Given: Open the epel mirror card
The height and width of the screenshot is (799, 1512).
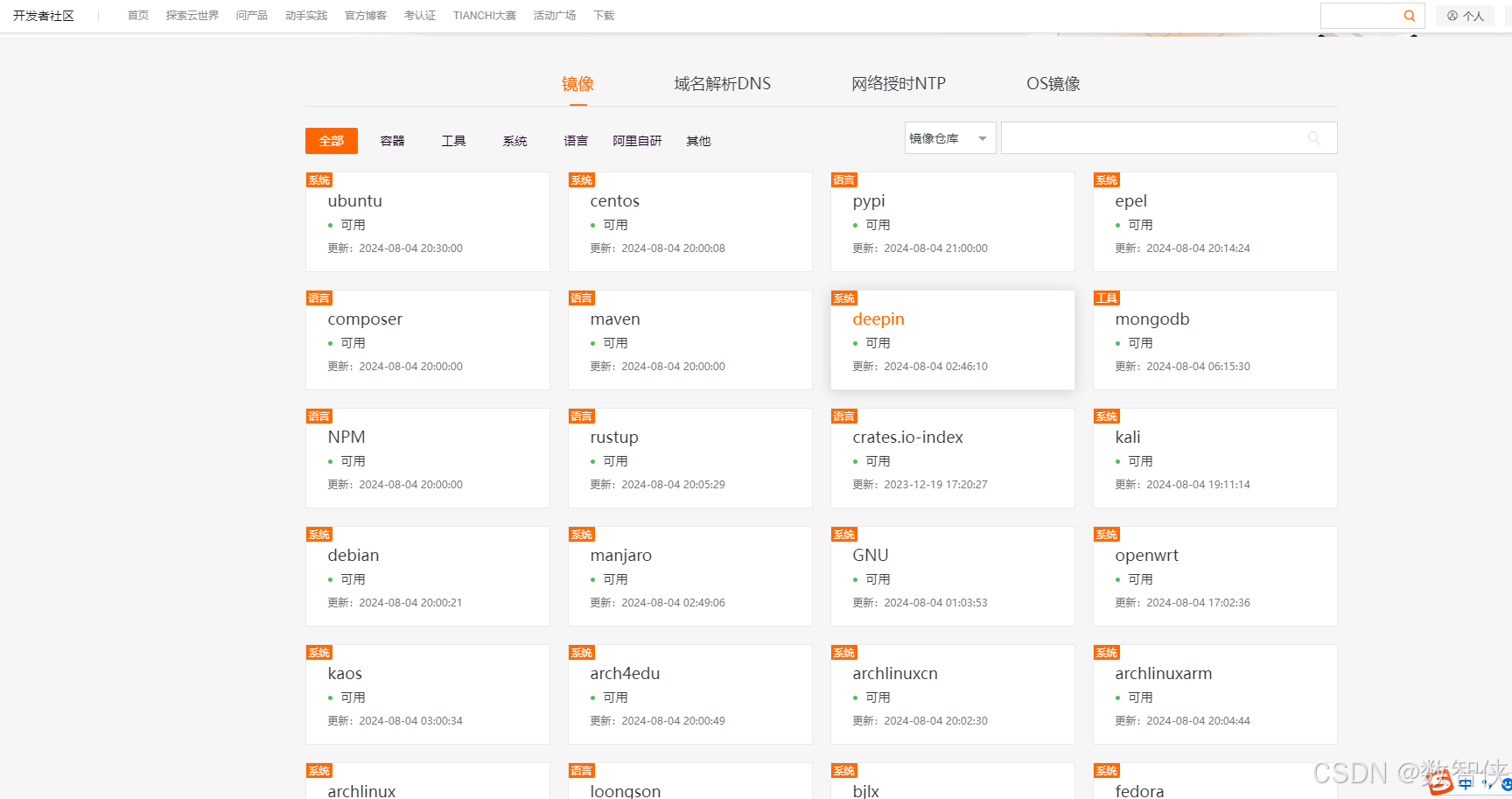Looking at the screenshot, I should [x=1215, y=221].
